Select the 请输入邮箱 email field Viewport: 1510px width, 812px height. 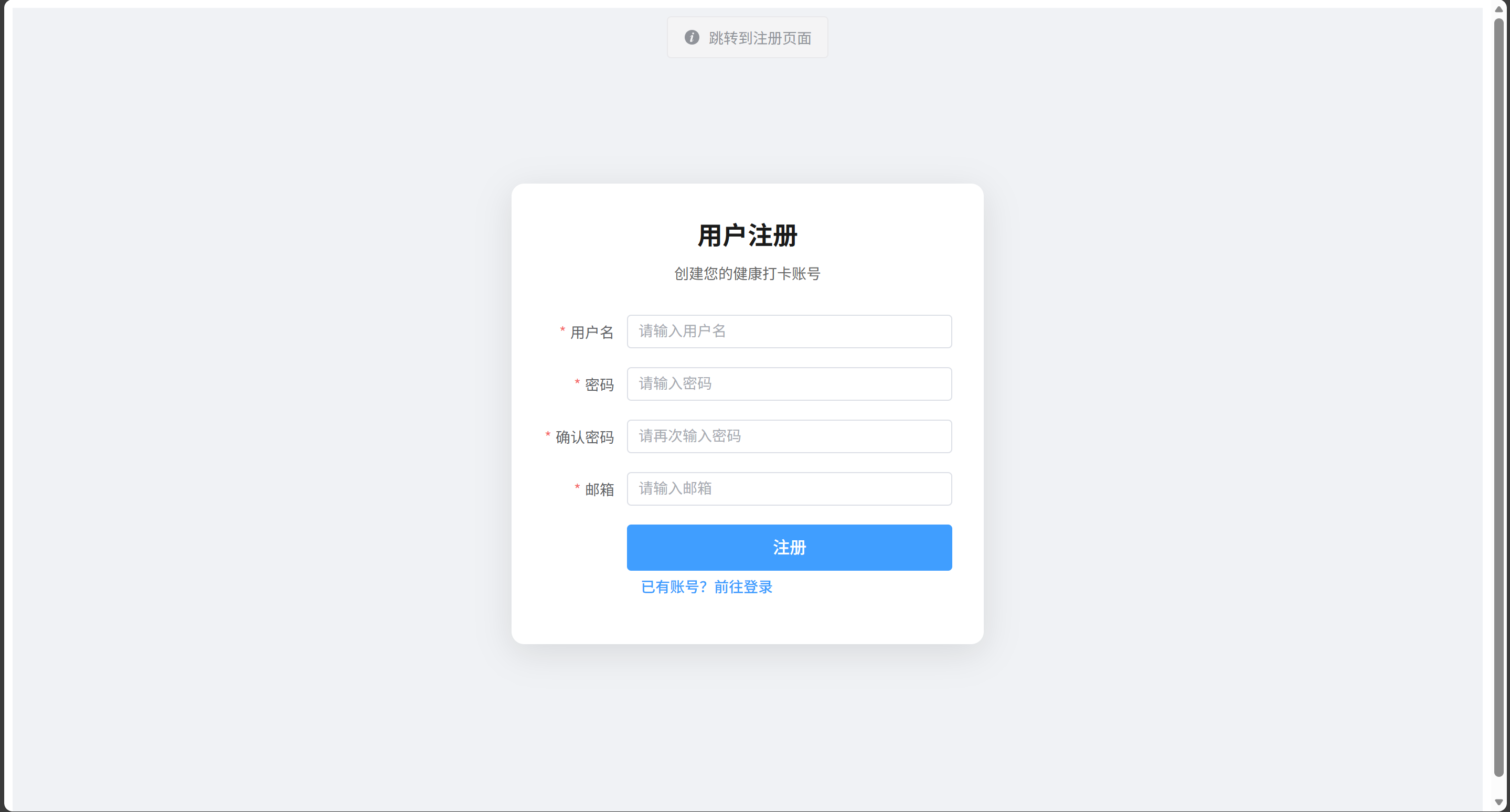(x=789, y=488)
